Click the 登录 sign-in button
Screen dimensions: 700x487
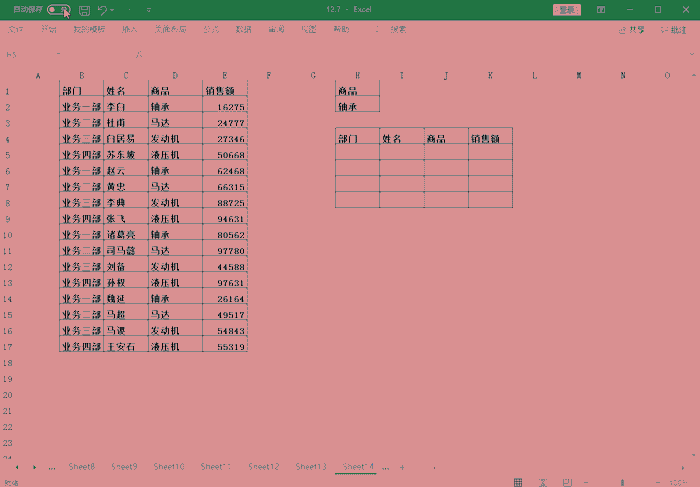tap(567, 9)
